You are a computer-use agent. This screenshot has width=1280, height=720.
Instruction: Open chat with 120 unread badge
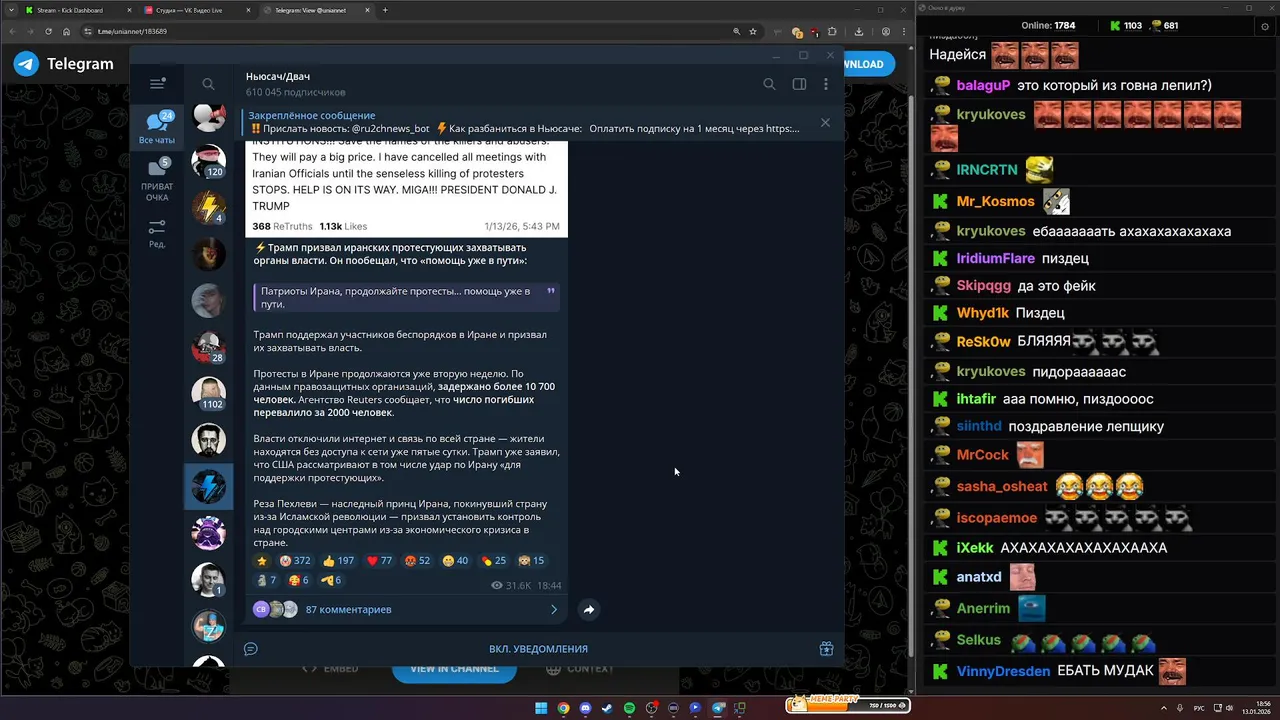(x=209, y=162)
